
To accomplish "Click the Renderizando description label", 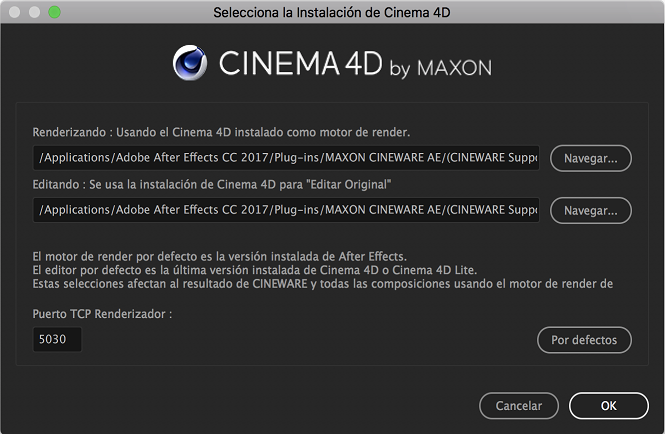I will tap(221, 132).
